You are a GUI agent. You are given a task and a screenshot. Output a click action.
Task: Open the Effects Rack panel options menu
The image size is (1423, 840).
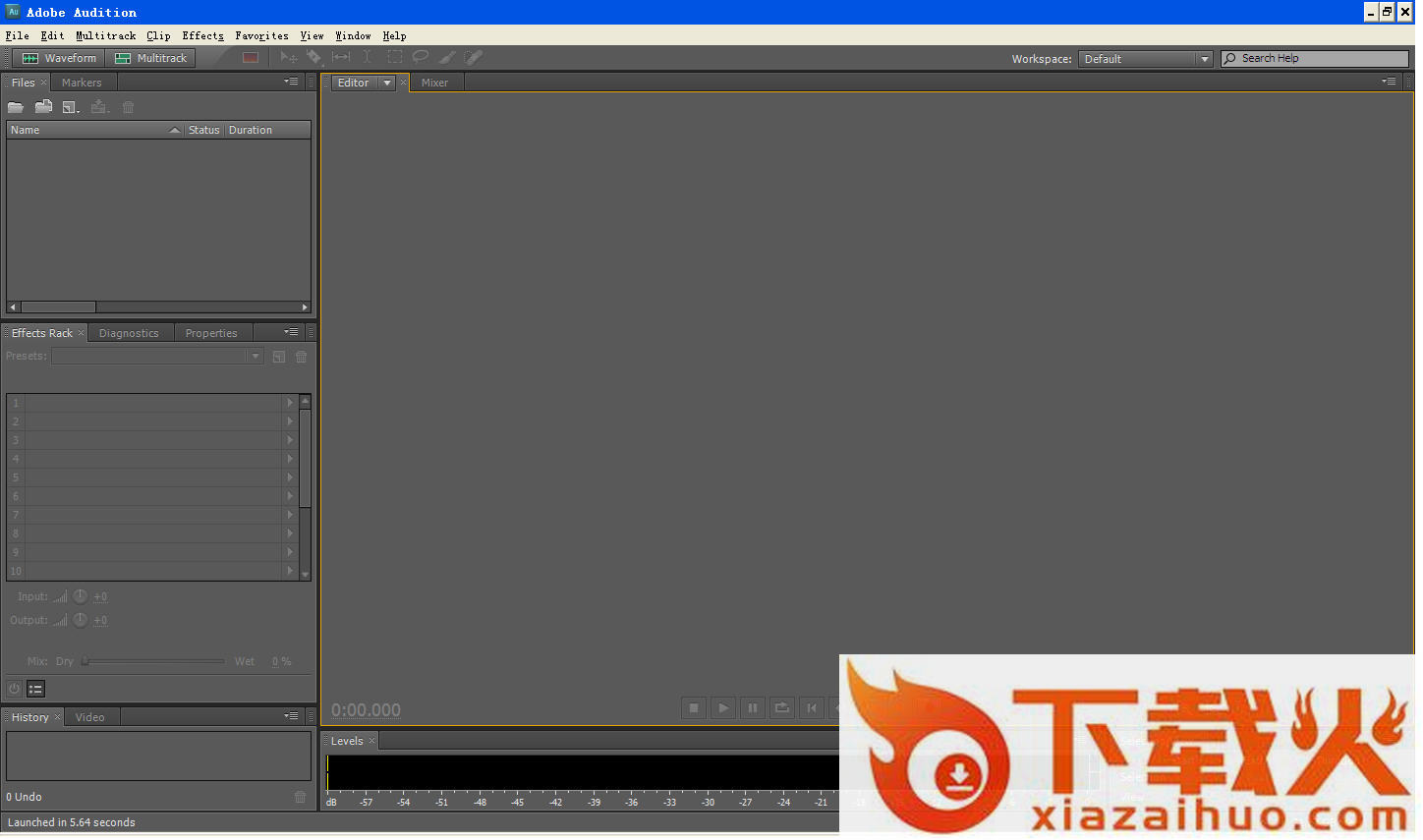(x=292, y=332)
